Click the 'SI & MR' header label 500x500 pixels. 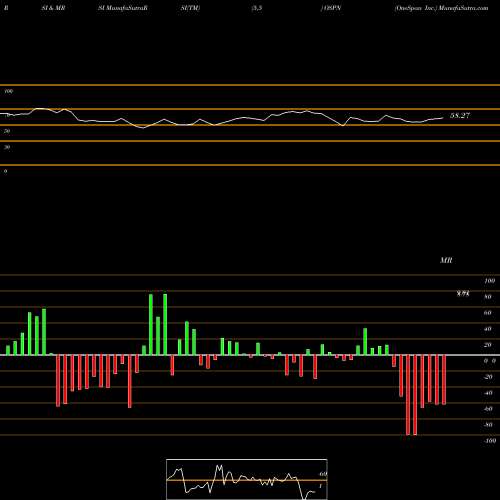53,8
